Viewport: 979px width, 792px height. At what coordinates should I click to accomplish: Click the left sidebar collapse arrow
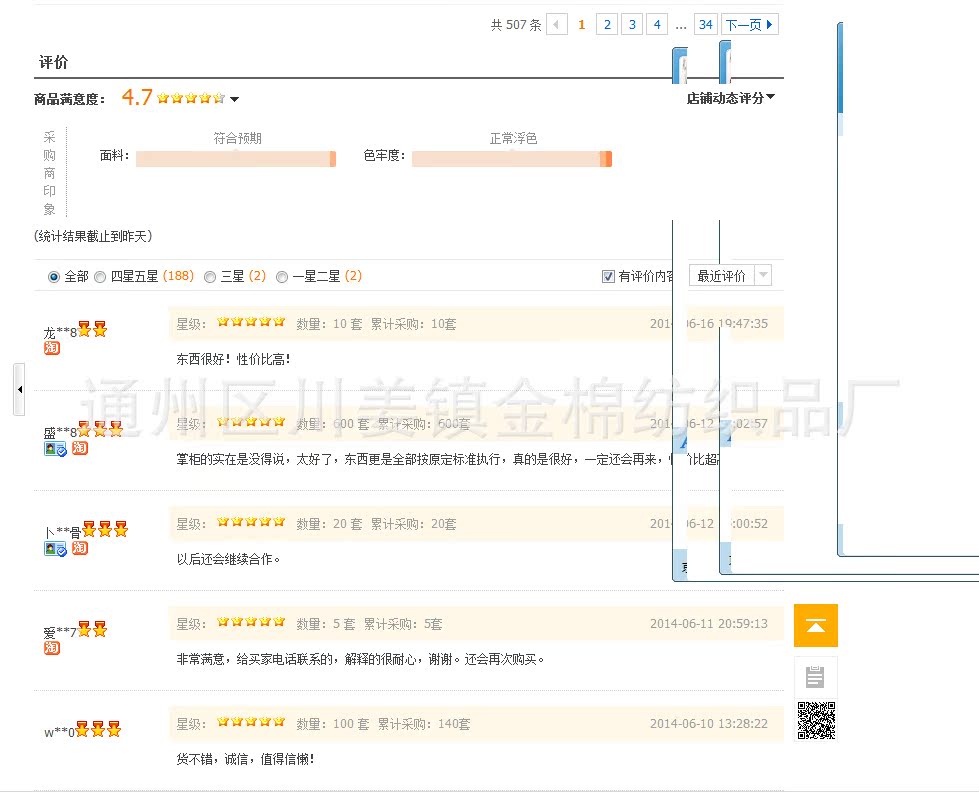point(19,389)
